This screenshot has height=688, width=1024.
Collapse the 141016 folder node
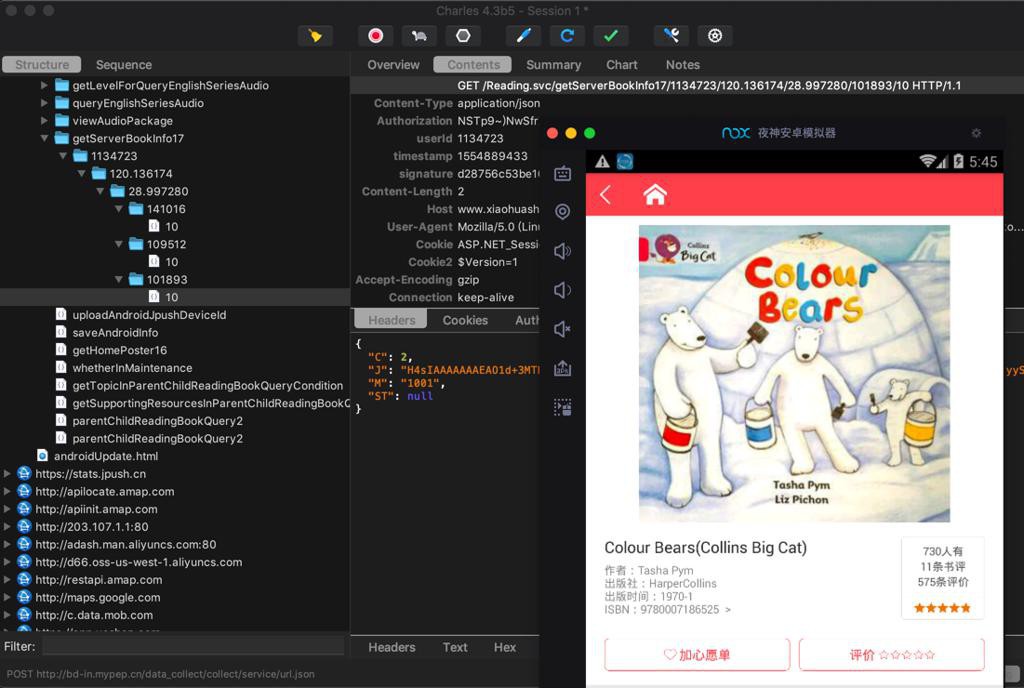[118, 209]
